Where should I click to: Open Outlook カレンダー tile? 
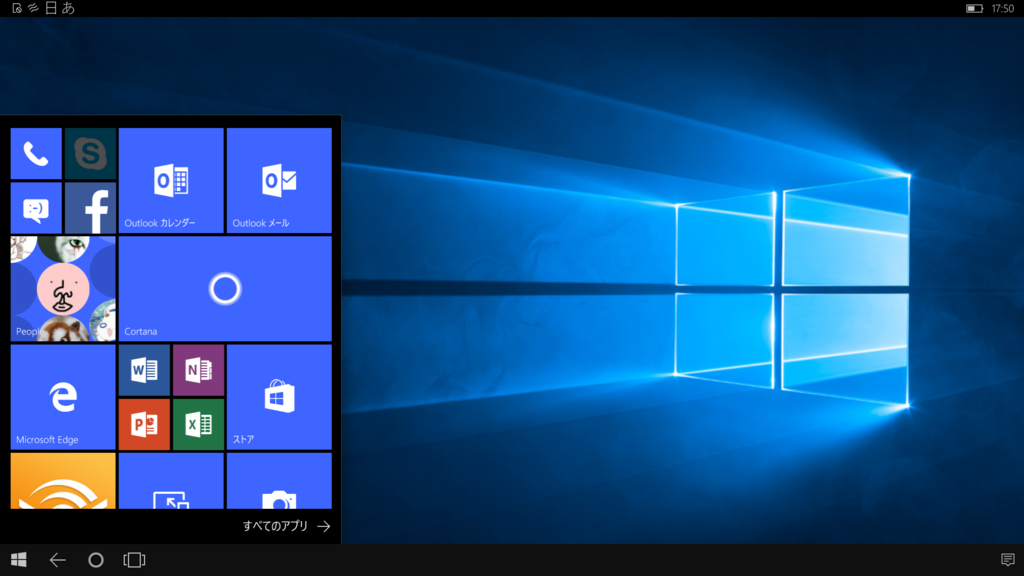[171, 180]
